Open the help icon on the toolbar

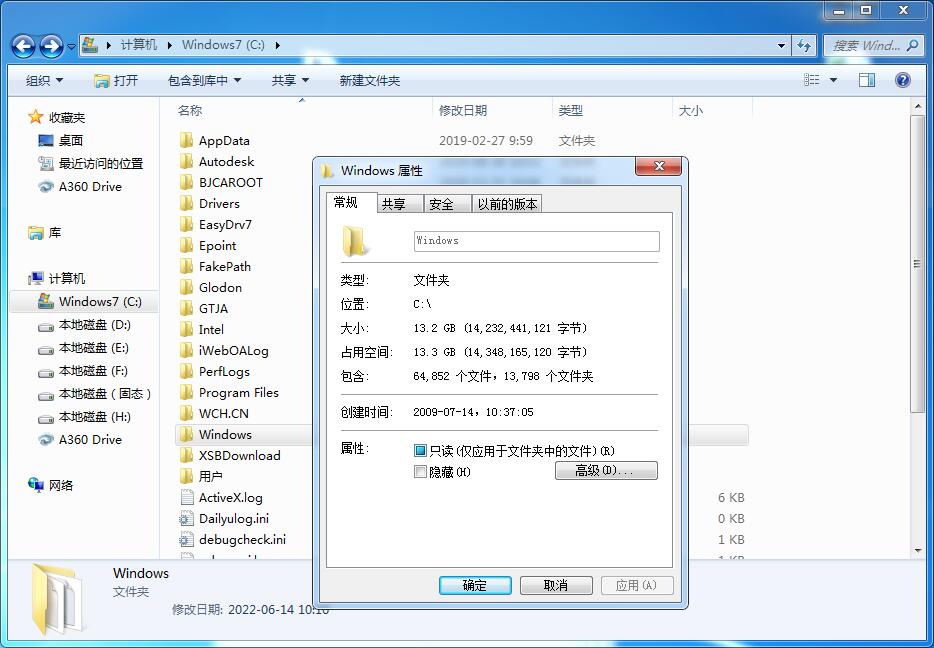pos(903,79)
